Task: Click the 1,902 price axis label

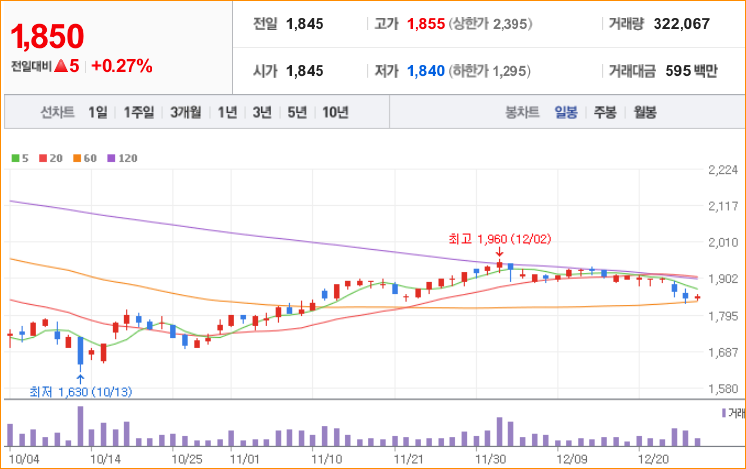Action: 723,279
